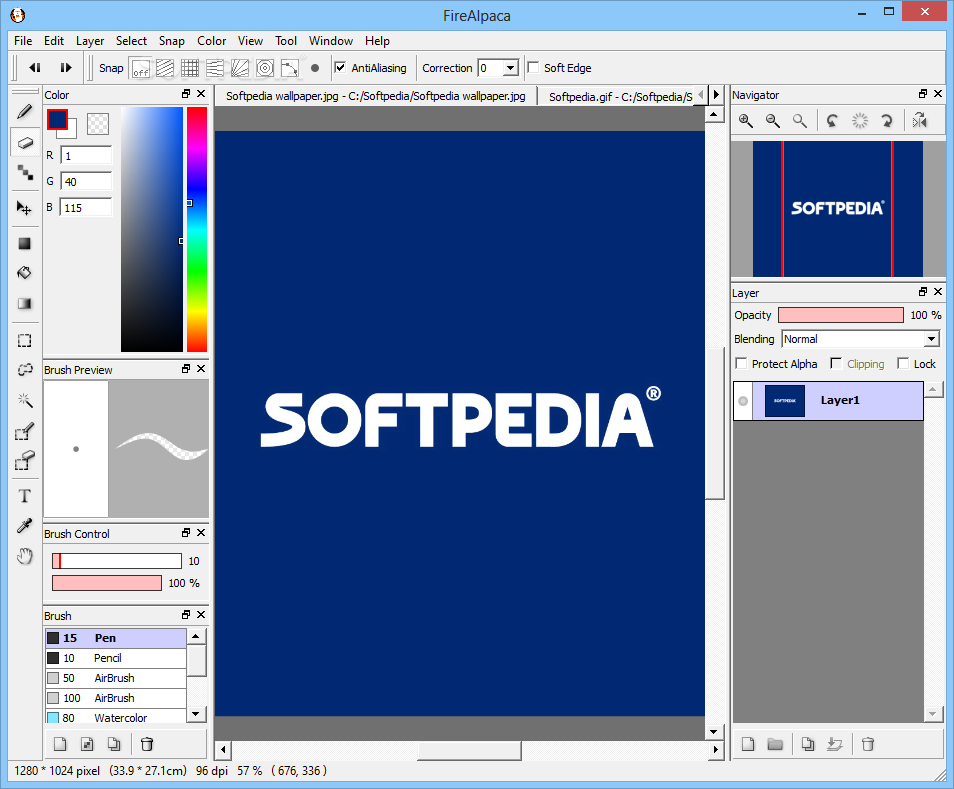Select the Bucket fill tool
Screen dimensions: 954x789
[x=24, y=273]
